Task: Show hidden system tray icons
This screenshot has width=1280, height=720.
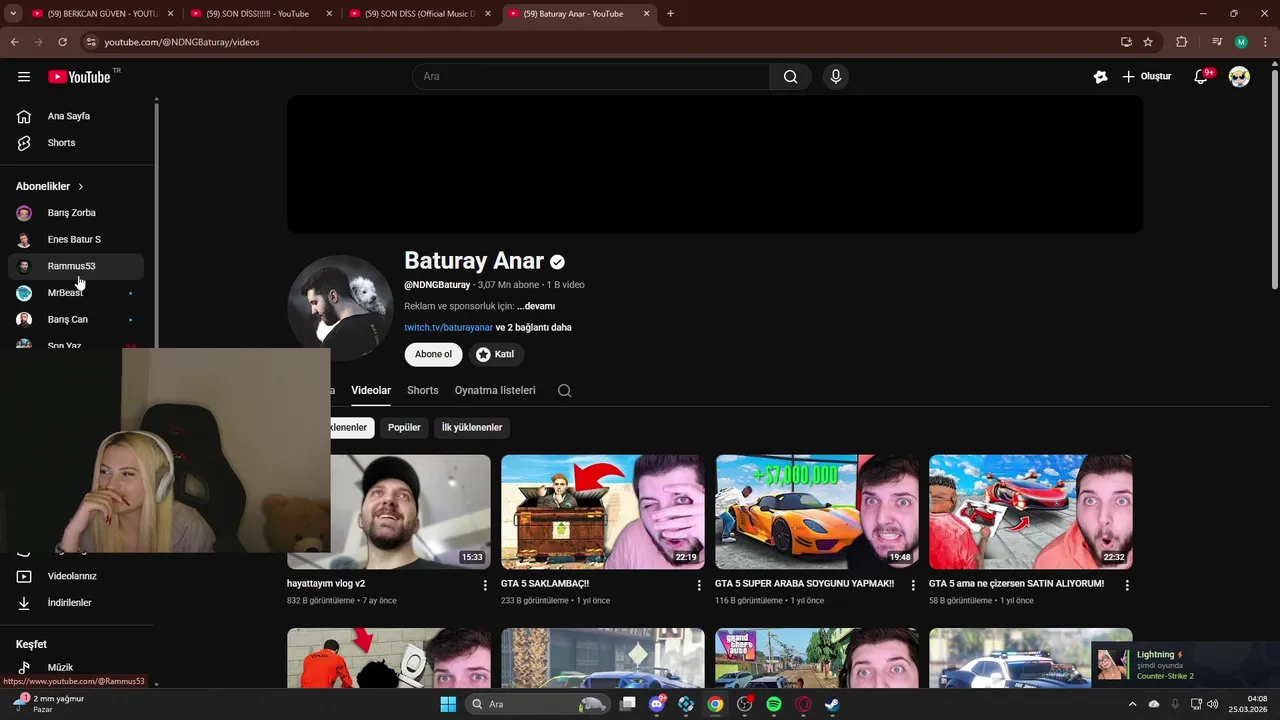Action: [x=1134, y=704]
